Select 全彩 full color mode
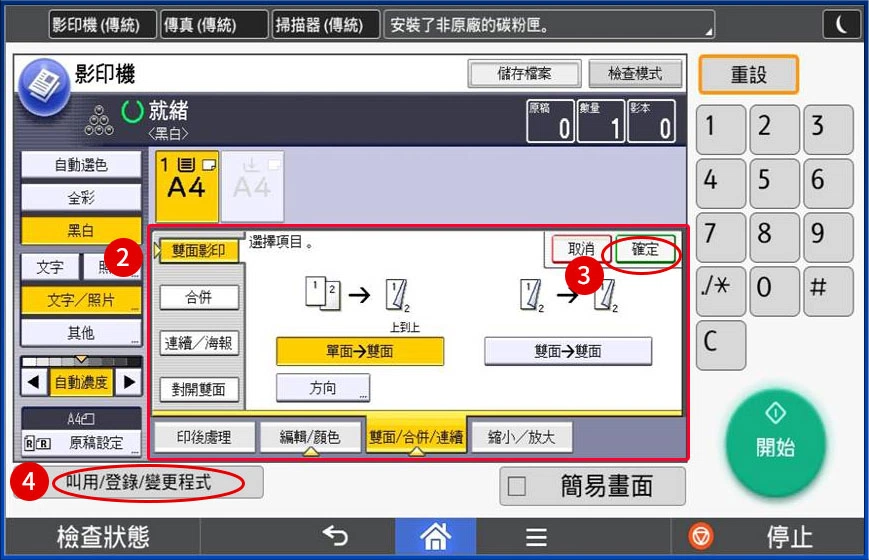869x560 pixels. click(x=81, y=197)
